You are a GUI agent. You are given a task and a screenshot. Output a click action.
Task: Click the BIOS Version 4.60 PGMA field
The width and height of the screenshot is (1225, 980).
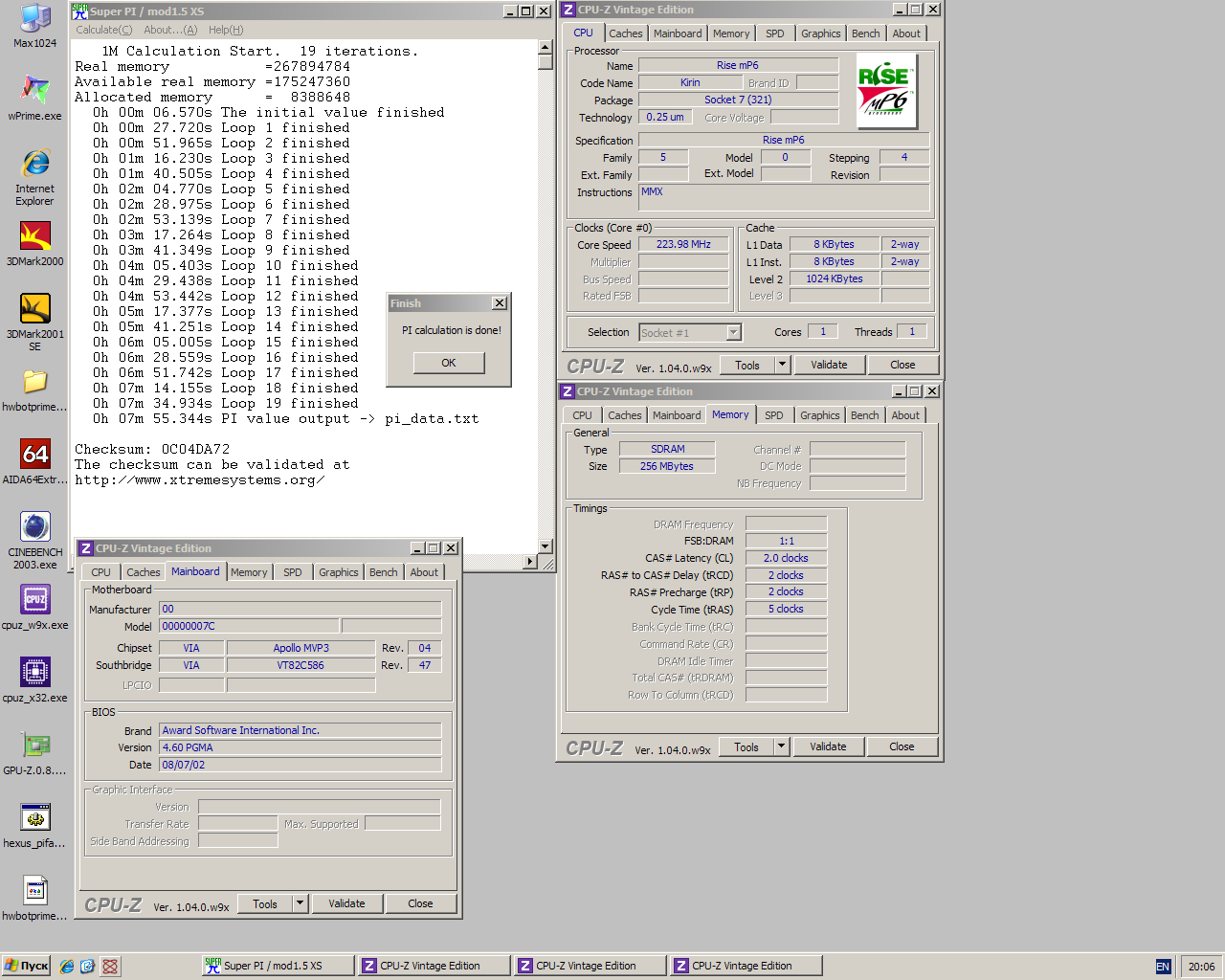301,747
